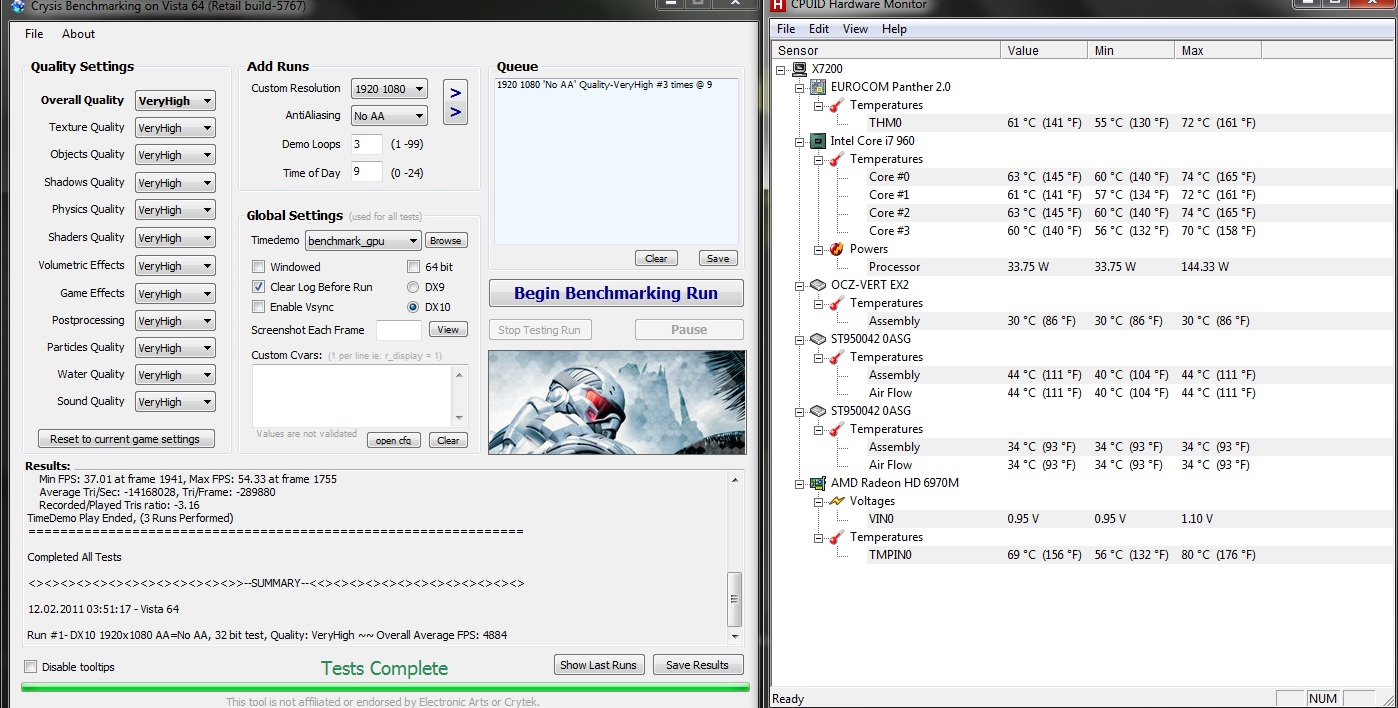
Task: Collapse the AMD Radeon HD 6970M node
Action: point(799,483)
